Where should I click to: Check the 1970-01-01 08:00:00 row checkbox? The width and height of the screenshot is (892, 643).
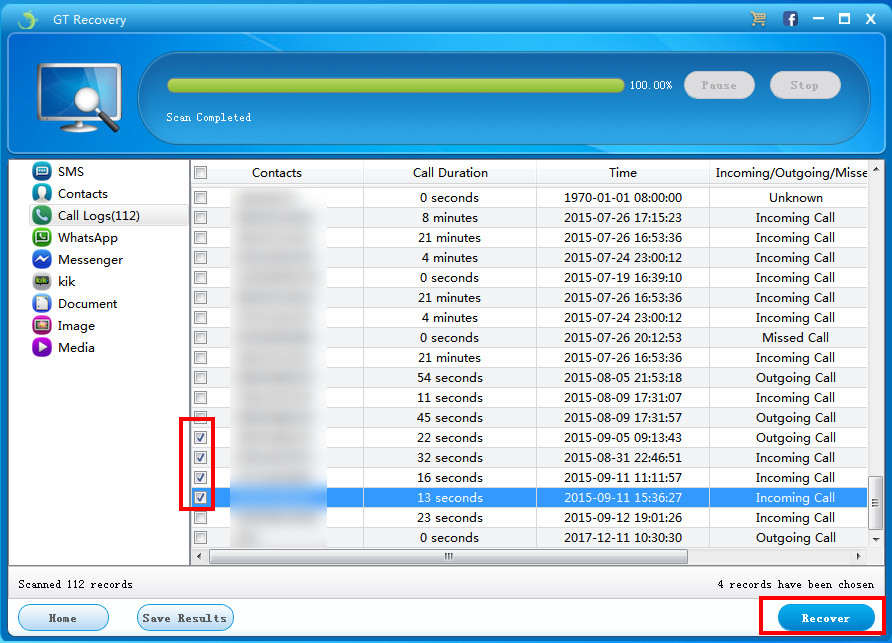point(200,197)
